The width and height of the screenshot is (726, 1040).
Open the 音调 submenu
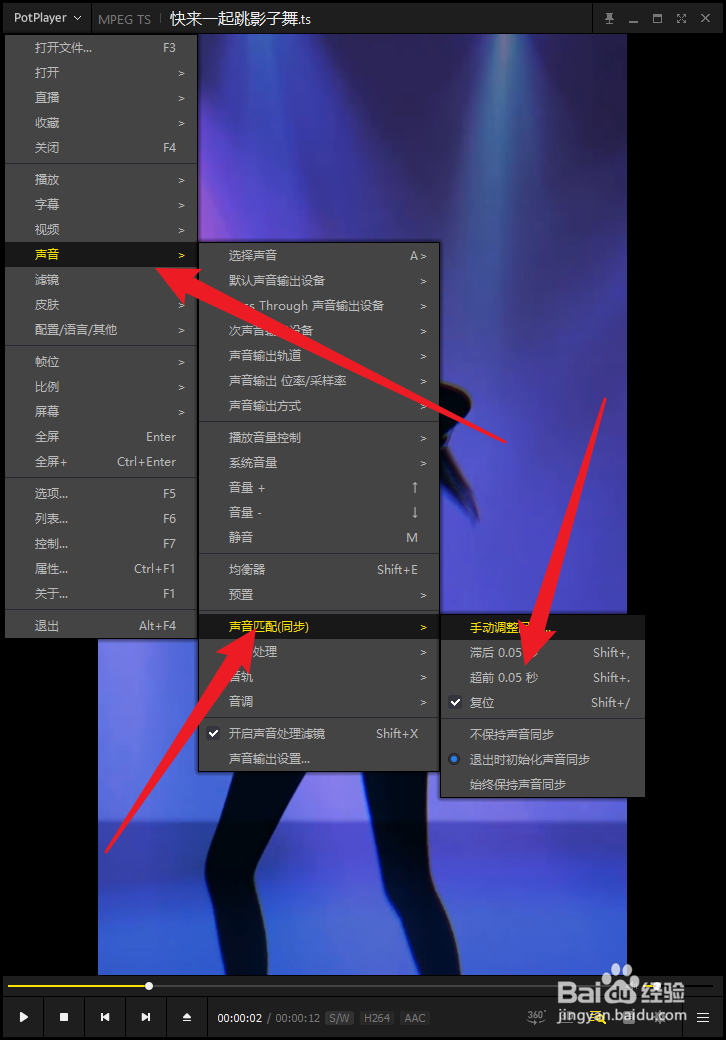pyautogui.click(x=319, y=702)
